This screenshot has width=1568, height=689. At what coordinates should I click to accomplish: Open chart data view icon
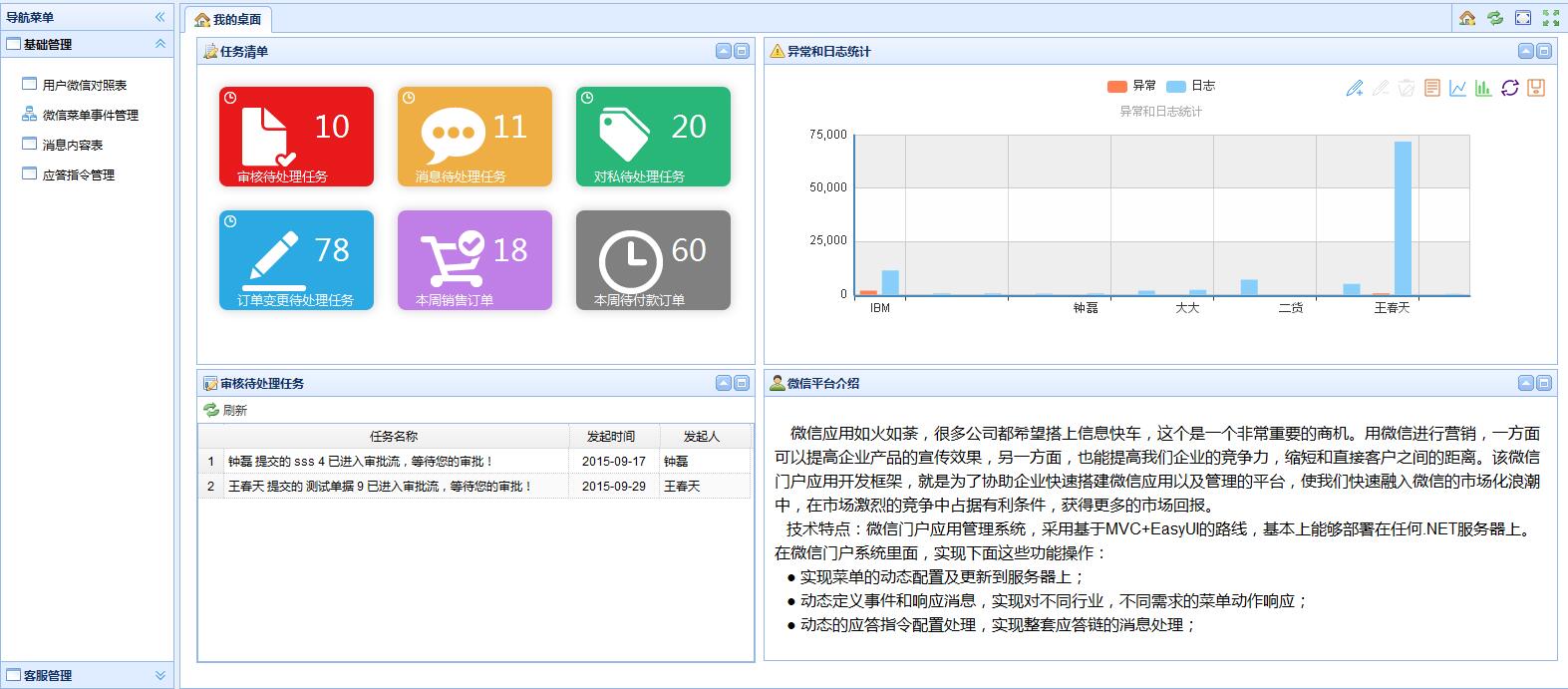point(1432,88)
